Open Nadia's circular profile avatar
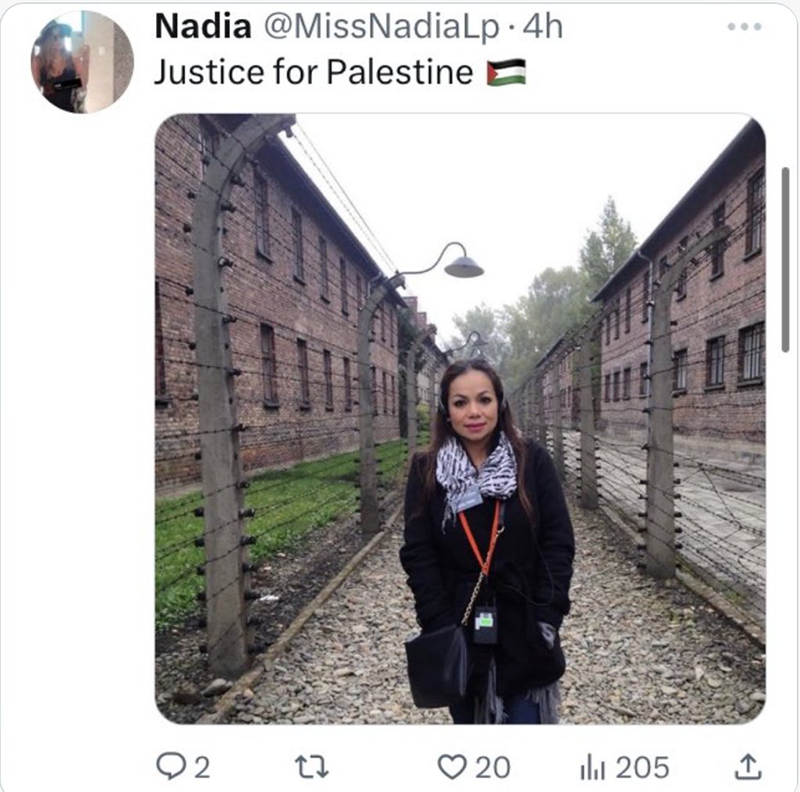 point(82,62)
